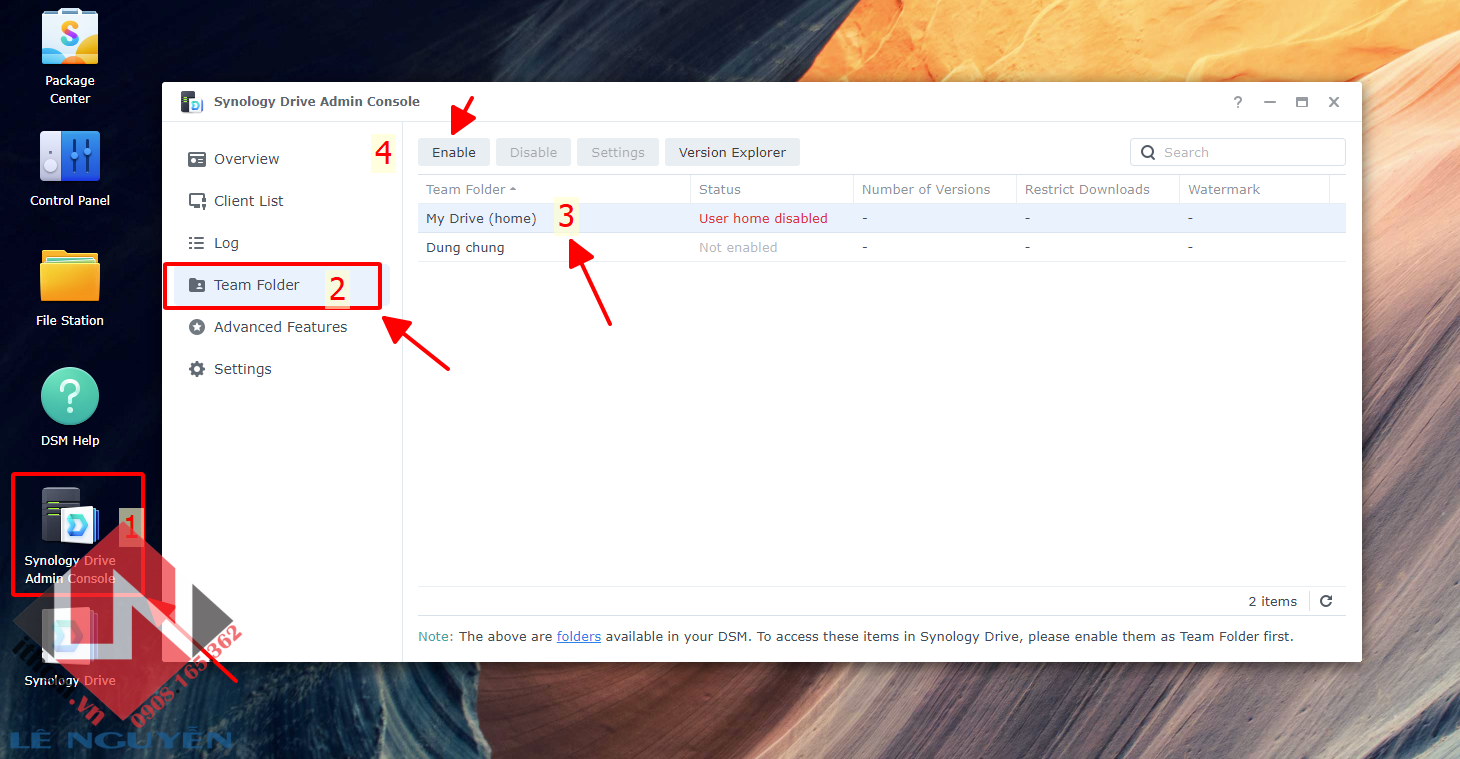
Task: Click the Status column header
Action: coord(772,189)
